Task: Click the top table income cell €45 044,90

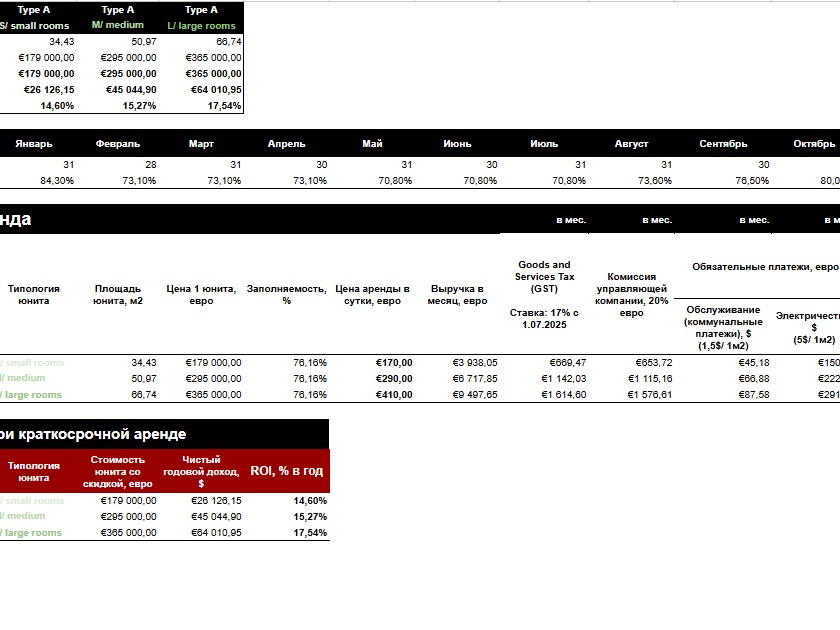Action: [131, 89]
